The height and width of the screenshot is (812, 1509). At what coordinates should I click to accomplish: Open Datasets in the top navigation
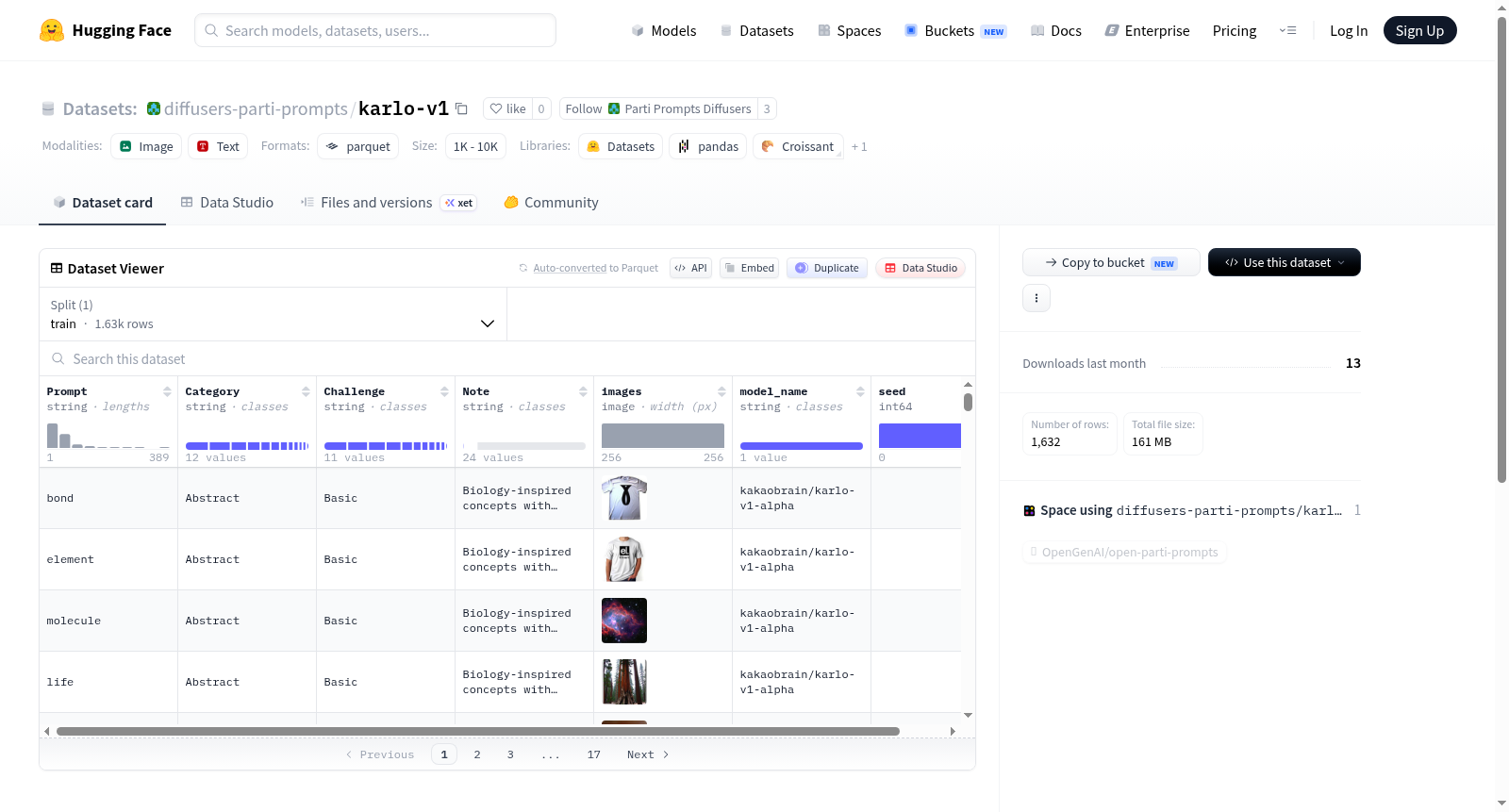(x=757, y=30)
